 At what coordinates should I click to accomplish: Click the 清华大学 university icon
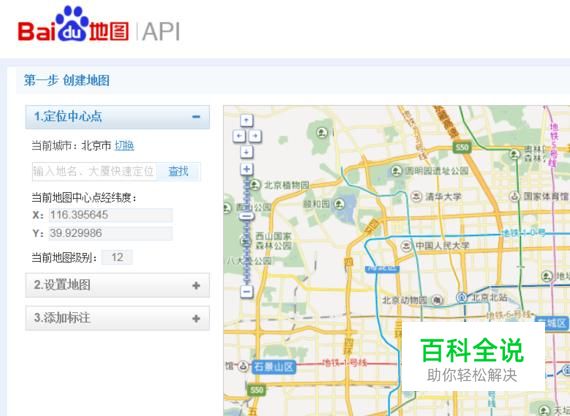click(416, 196)
